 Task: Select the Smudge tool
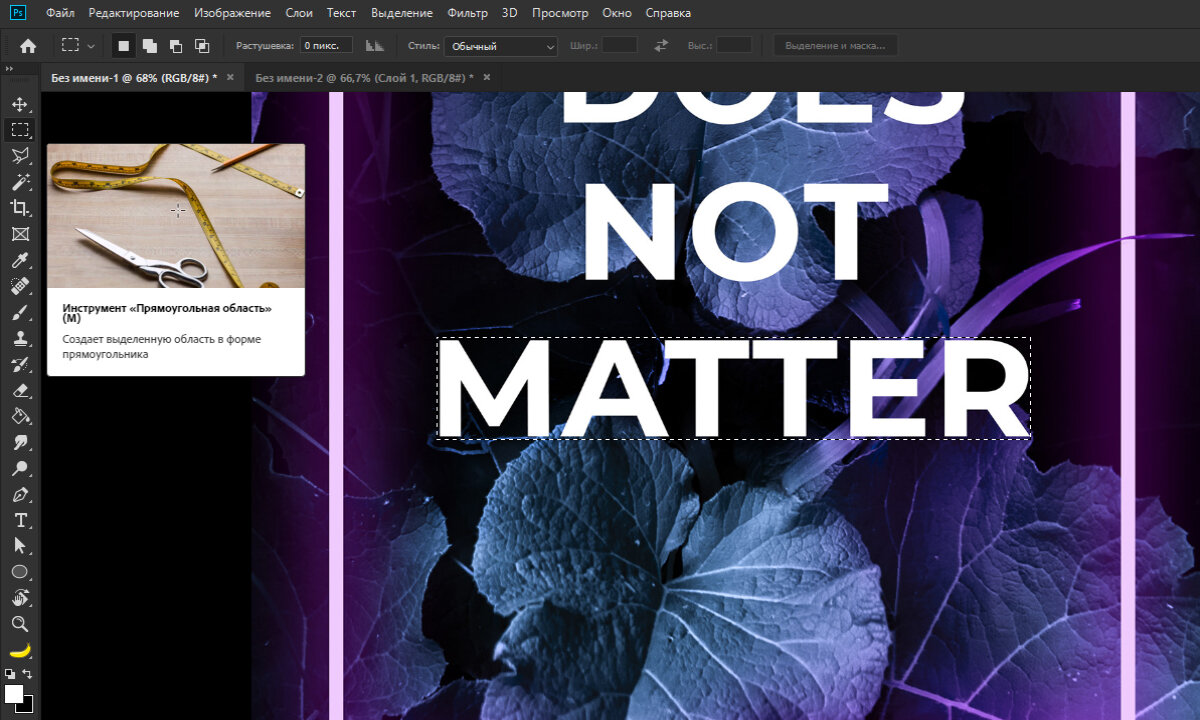point(19,442)
